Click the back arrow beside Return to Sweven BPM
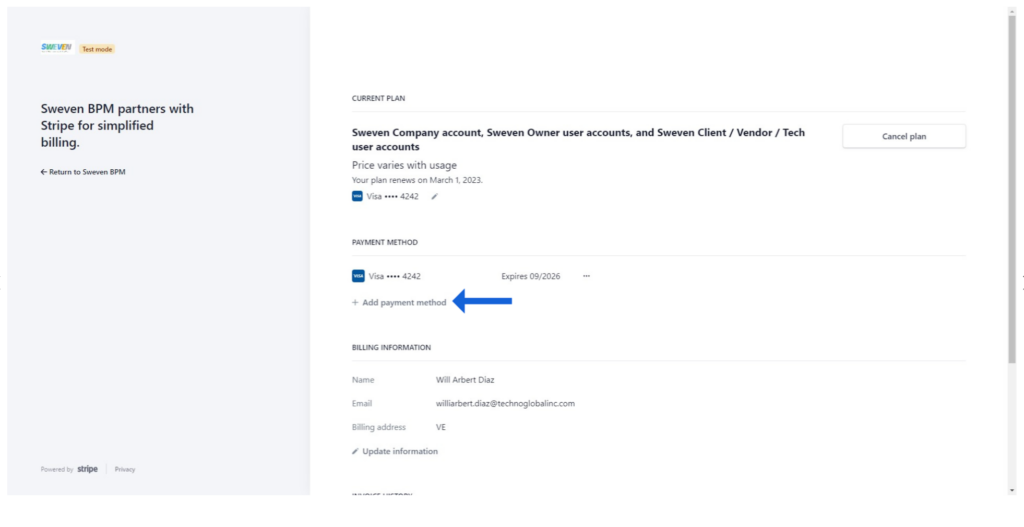 [44, 172]
